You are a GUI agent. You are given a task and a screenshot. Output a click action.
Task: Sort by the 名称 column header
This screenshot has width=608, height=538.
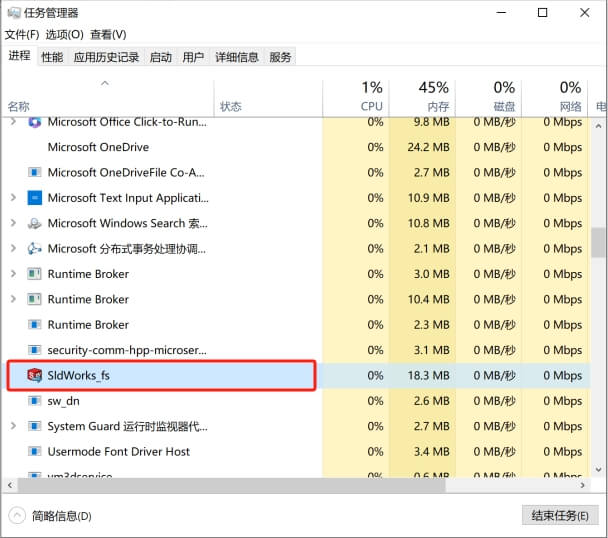107,98
